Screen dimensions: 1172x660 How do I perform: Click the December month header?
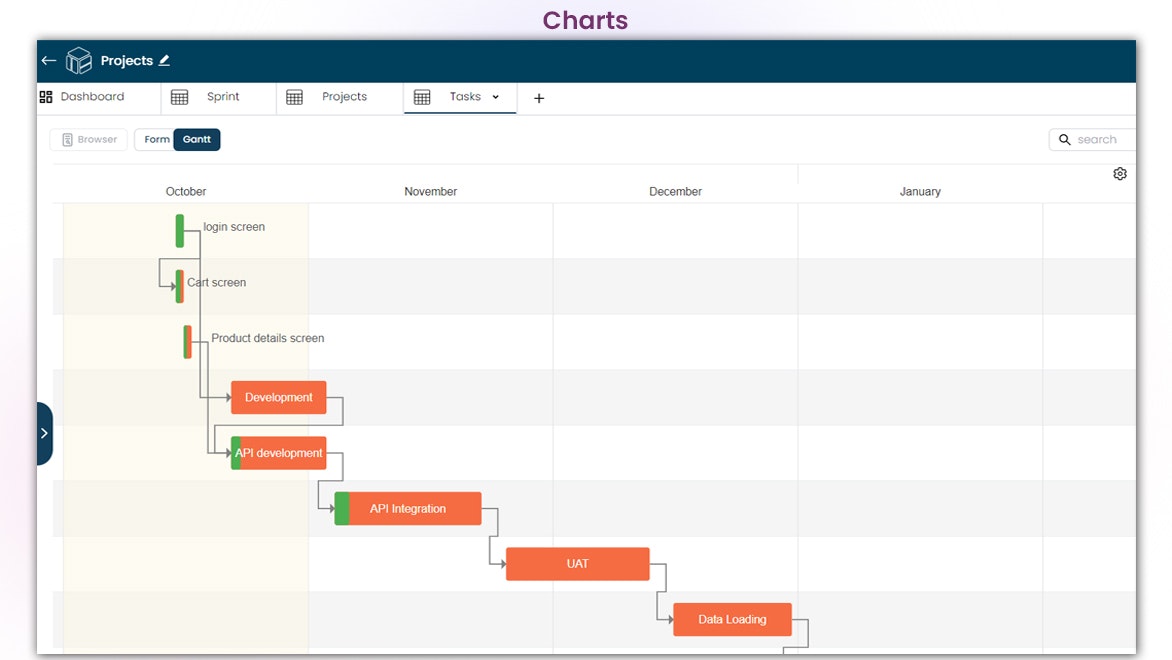click(x=676, y=191)
